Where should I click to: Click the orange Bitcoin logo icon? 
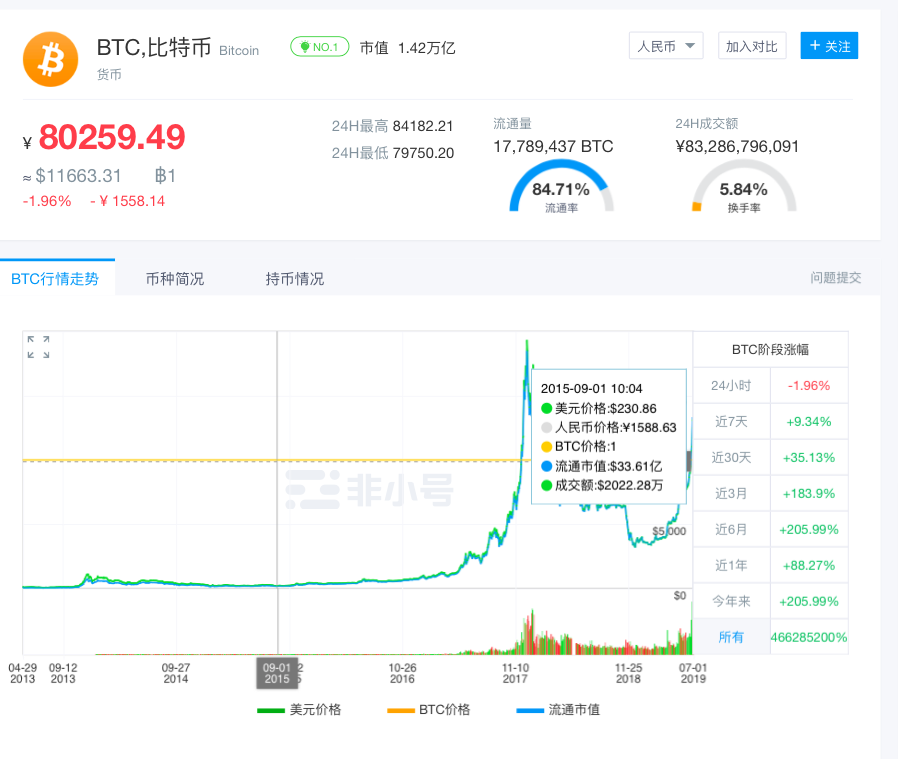pos(50,59)
